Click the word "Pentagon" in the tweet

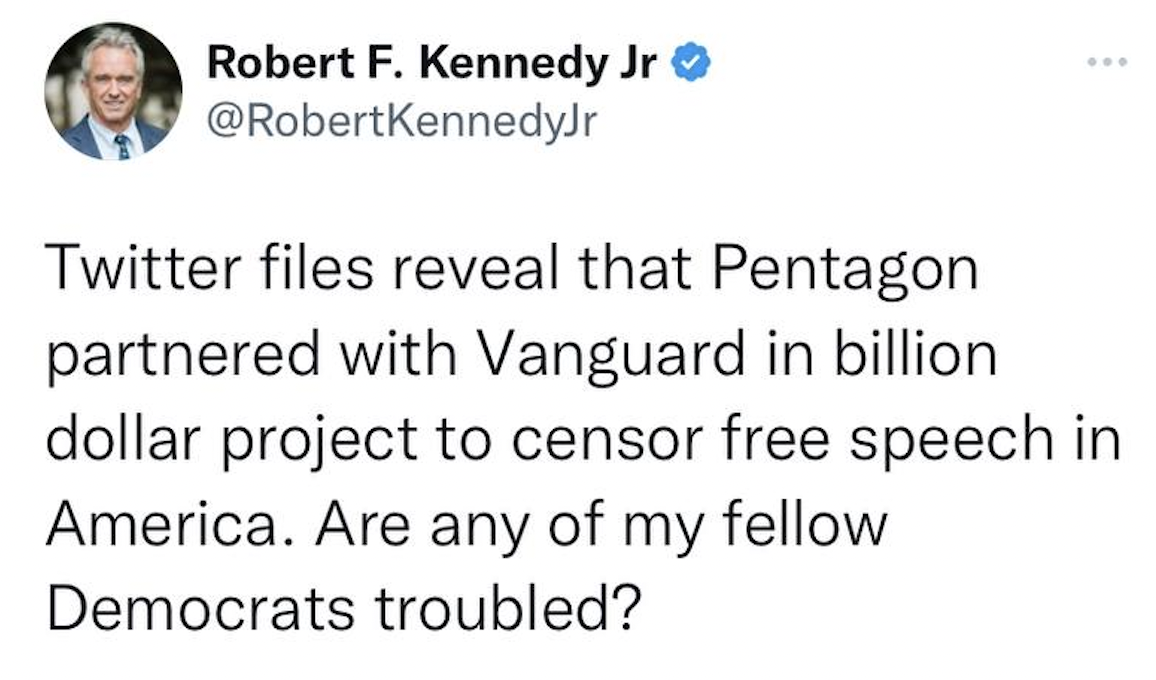click(862, 270)
